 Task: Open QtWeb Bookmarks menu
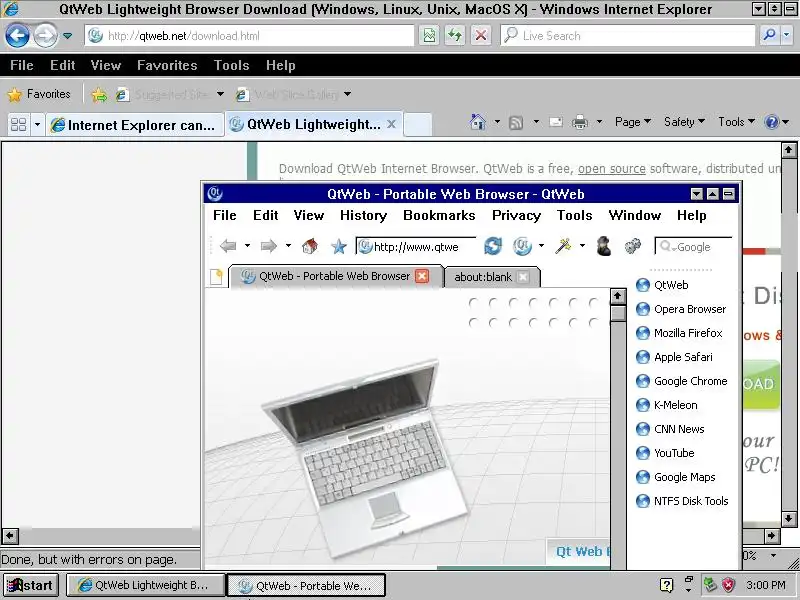(x=439, y=215)
